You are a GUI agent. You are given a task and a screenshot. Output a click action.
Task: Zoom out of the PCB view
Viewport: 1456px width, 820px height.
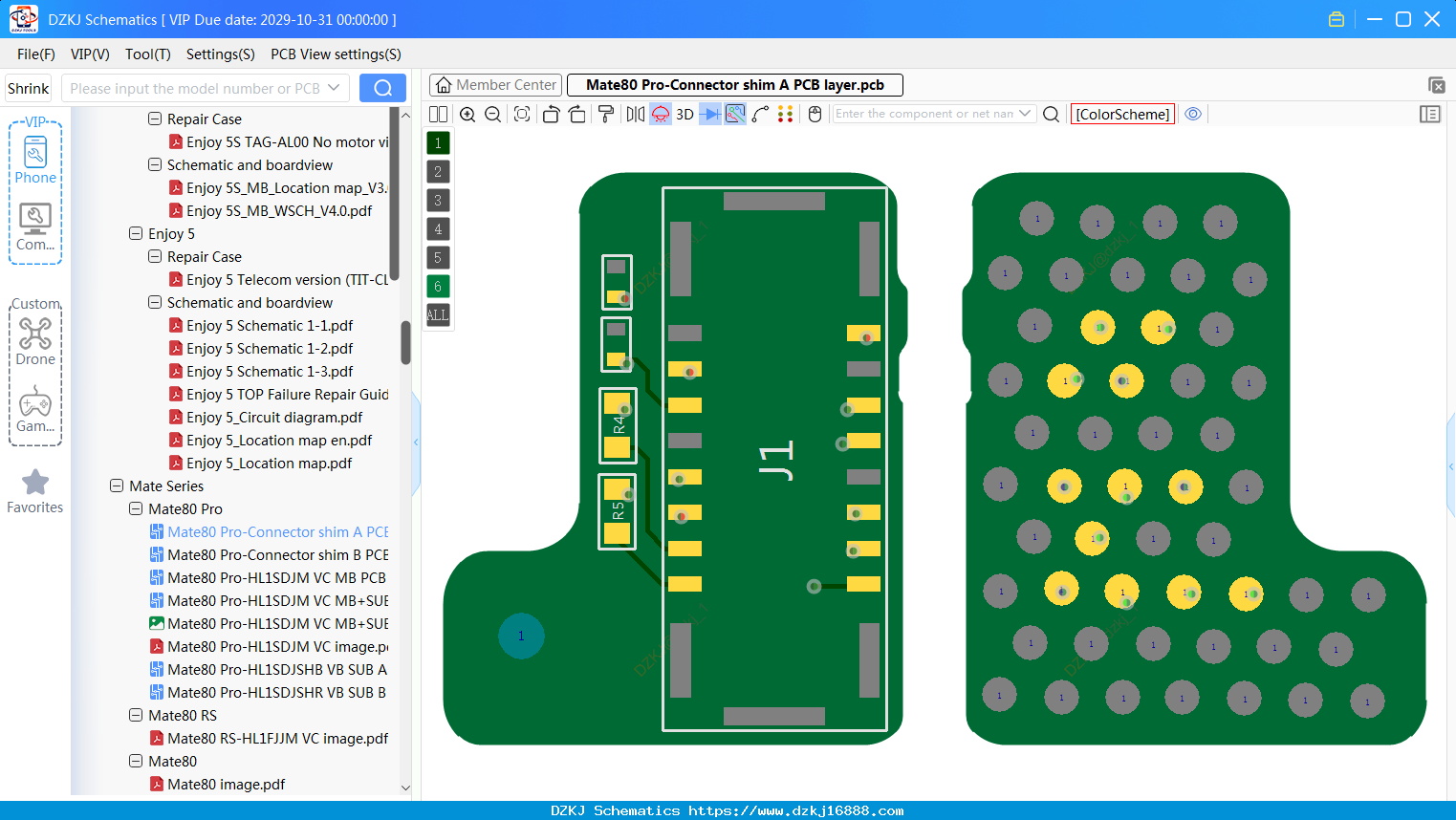(x=493, y=115)
